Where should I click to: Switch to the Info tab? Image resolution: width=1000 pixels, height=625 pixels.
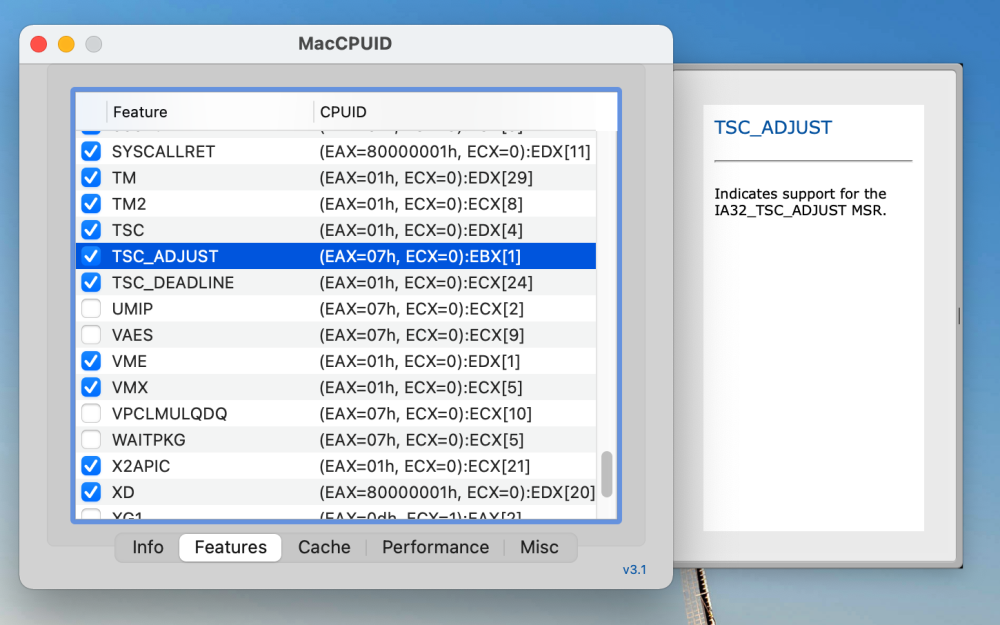coord(148,547)
